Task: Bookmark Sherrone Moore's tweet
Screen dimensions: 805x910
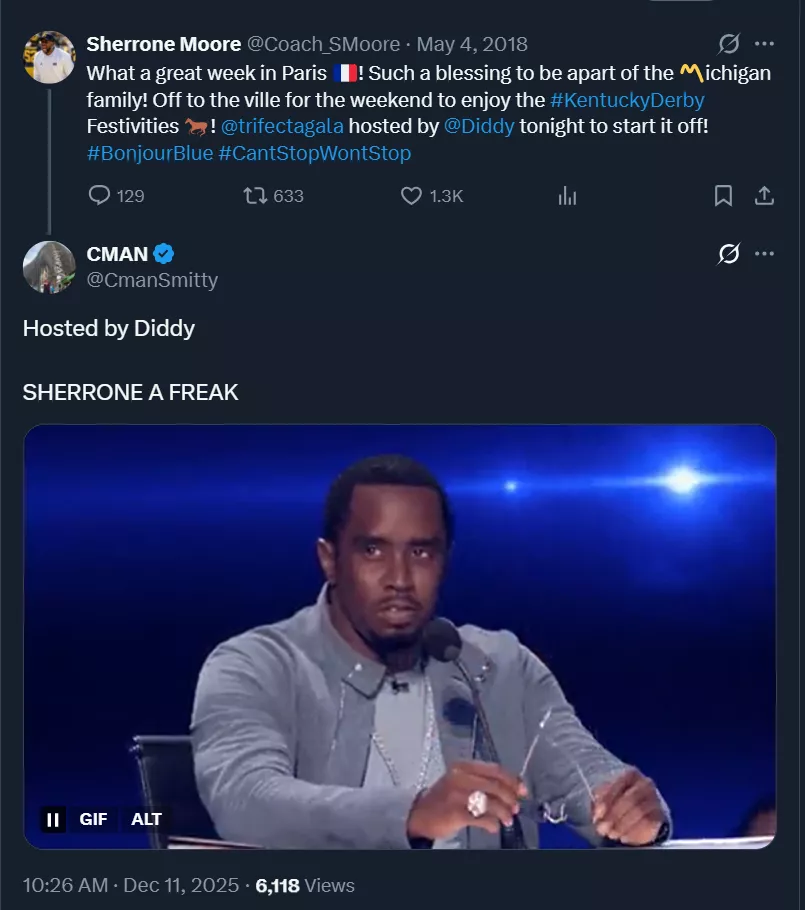Action: (x=723, y=196)
